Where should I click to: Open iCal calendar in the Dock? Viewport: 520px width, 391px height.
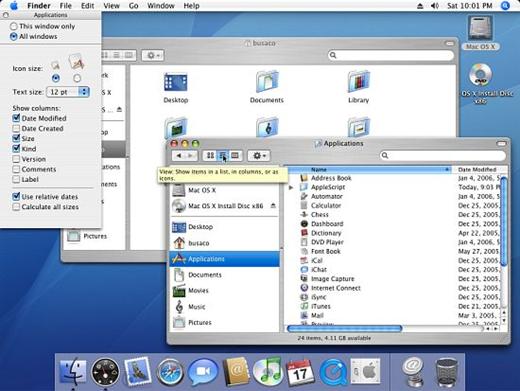(300, 372)
